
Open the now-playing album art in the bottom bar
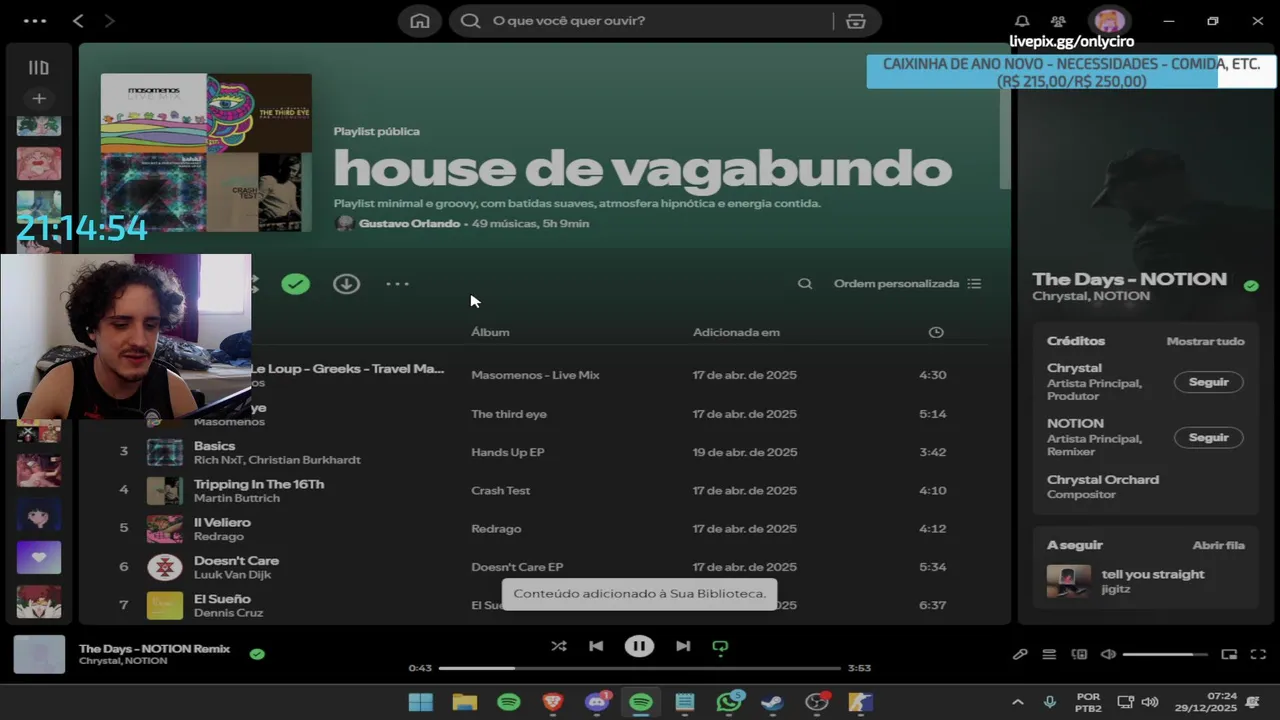pyautogui.click(x=39, y=654)
